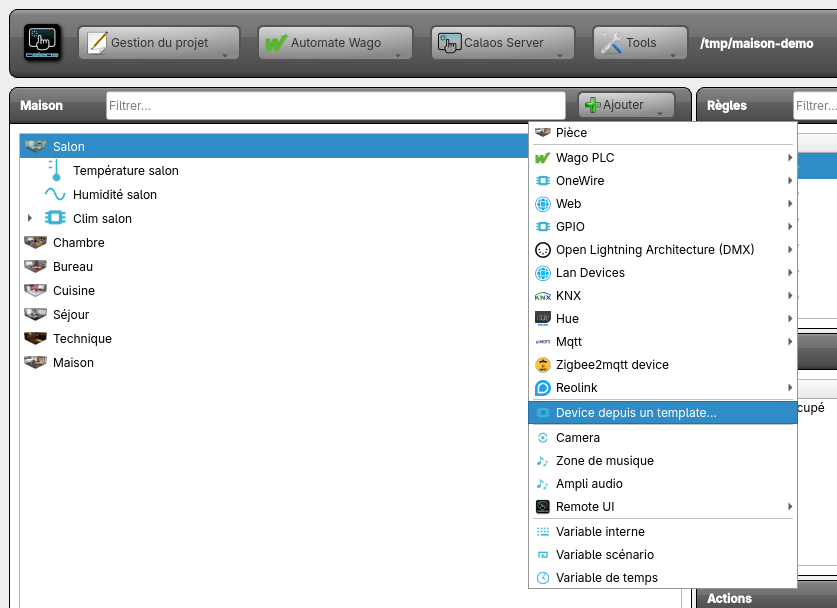837x608 pixels.
Task: Click the Variable interne keyboard icon
Action: (542, 532)
